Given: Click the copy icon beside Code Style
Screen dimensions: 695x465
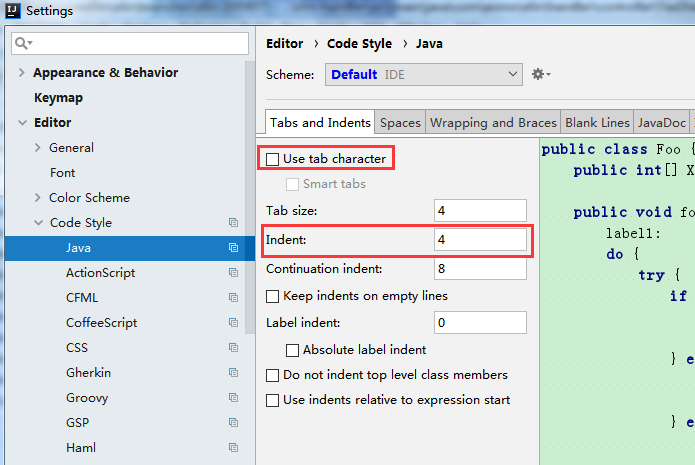Looking at the screenshot, I should 233,223.
